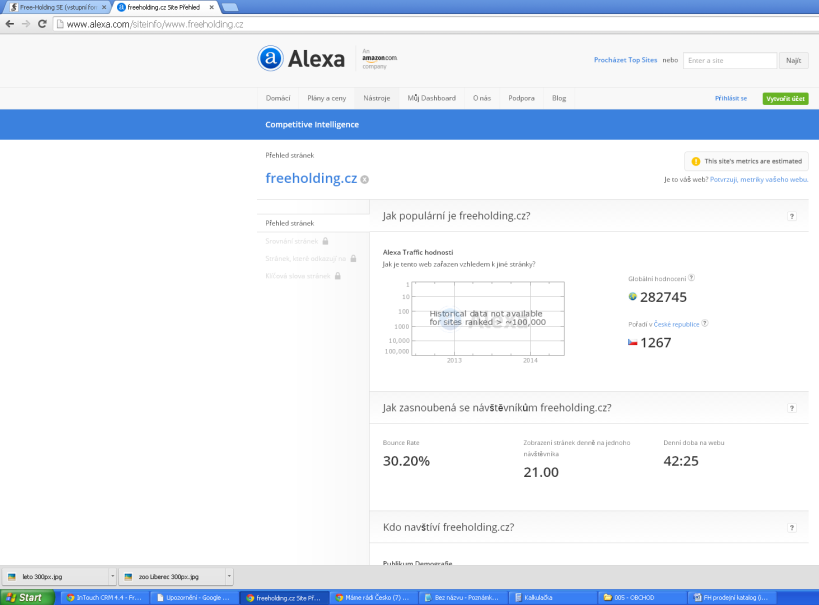Click the browser Back arrow
Viewport: 819px width, 605px height.
click(9, 24)
